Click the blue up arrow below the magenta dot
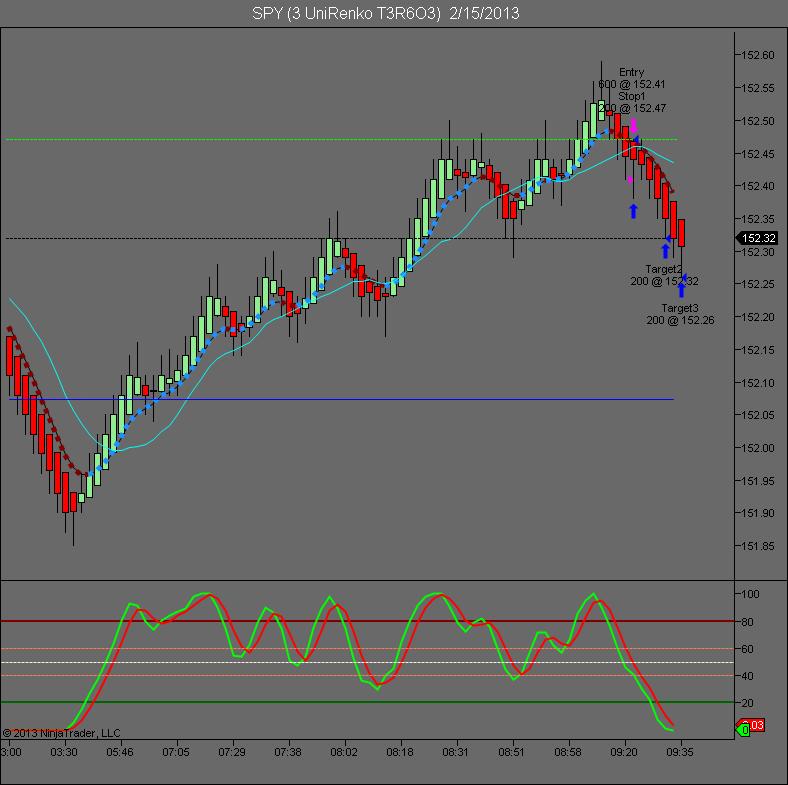This screenshot has height=785, width=788. [634, 211]
